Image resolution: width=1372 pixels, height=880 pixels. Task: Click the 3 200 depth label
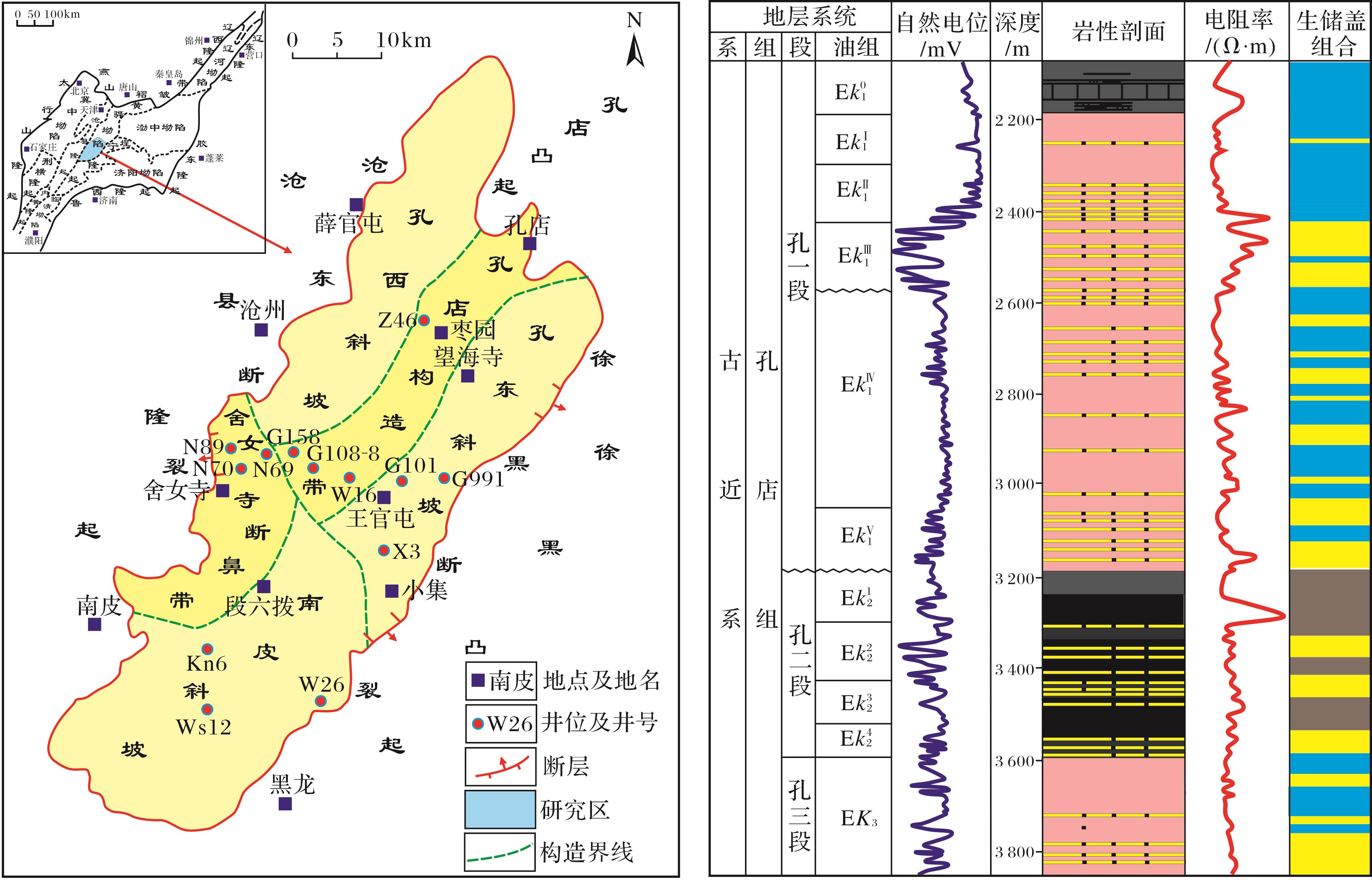(x=1015, y=579)
